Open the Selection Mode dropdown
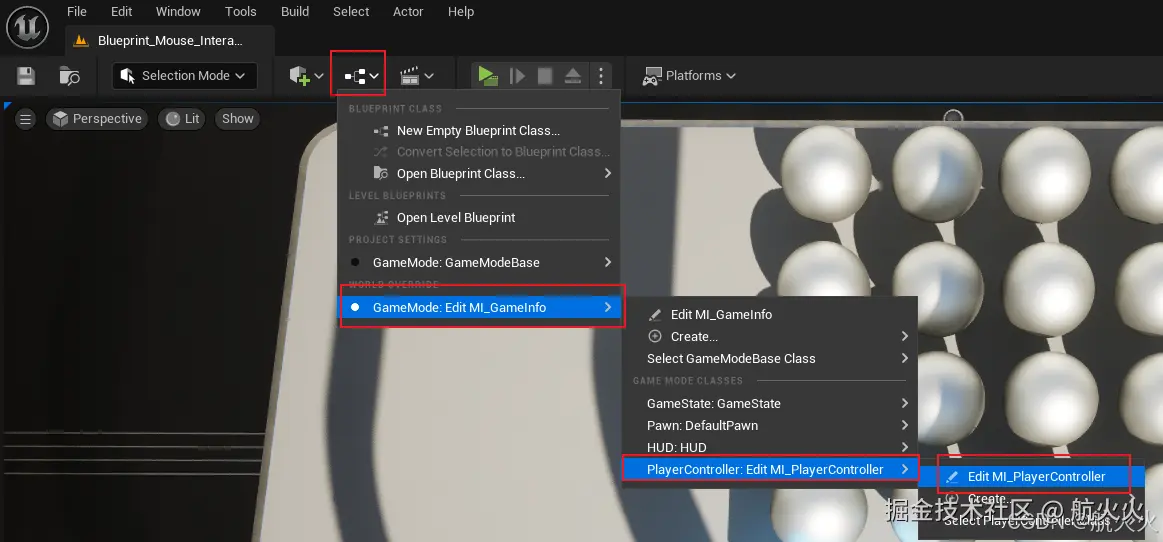The image size is (1163, 542). [185, 76]
